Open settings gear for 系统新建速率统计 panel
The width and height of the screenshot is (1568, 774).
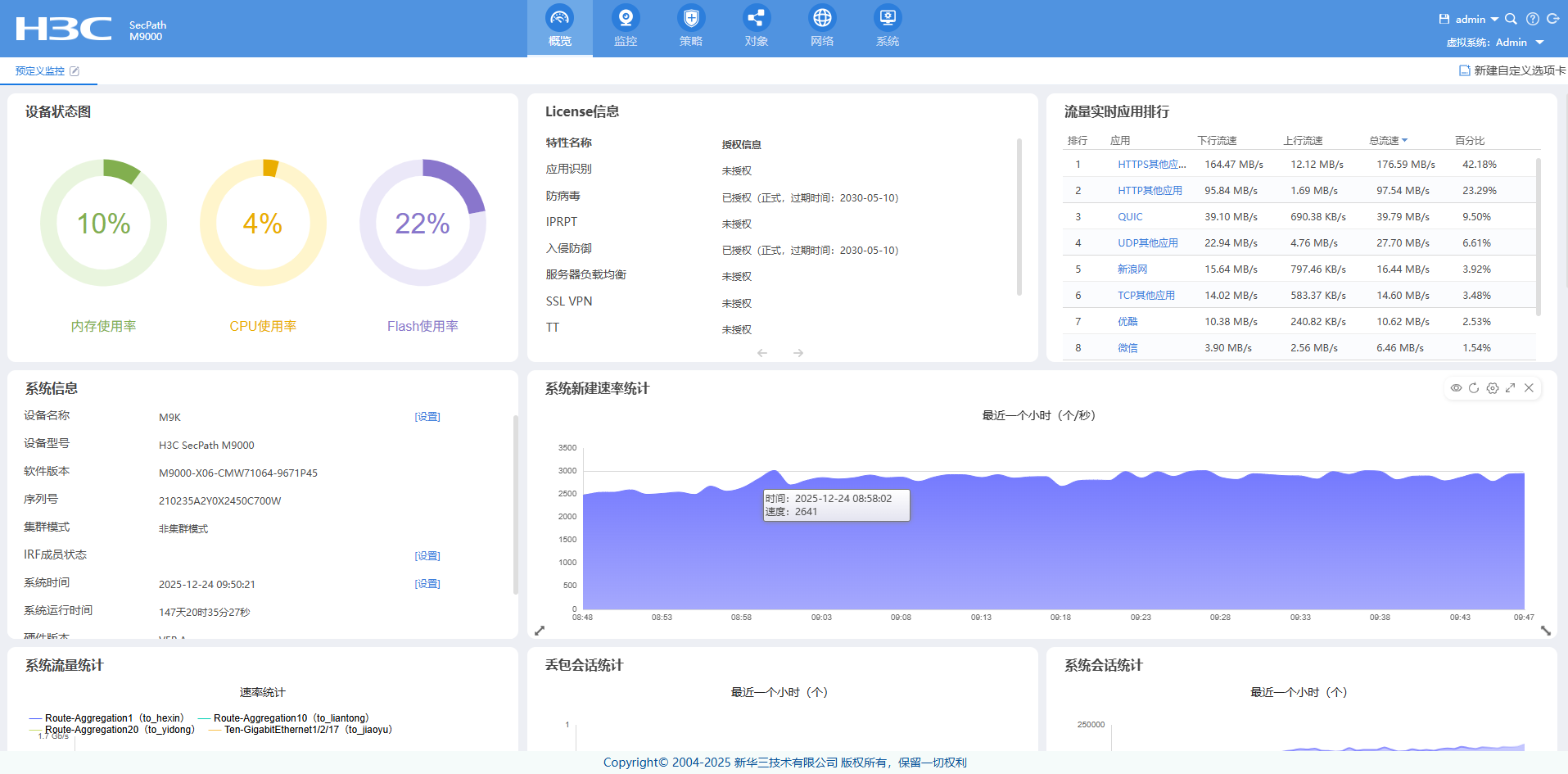pos(1493,388)
